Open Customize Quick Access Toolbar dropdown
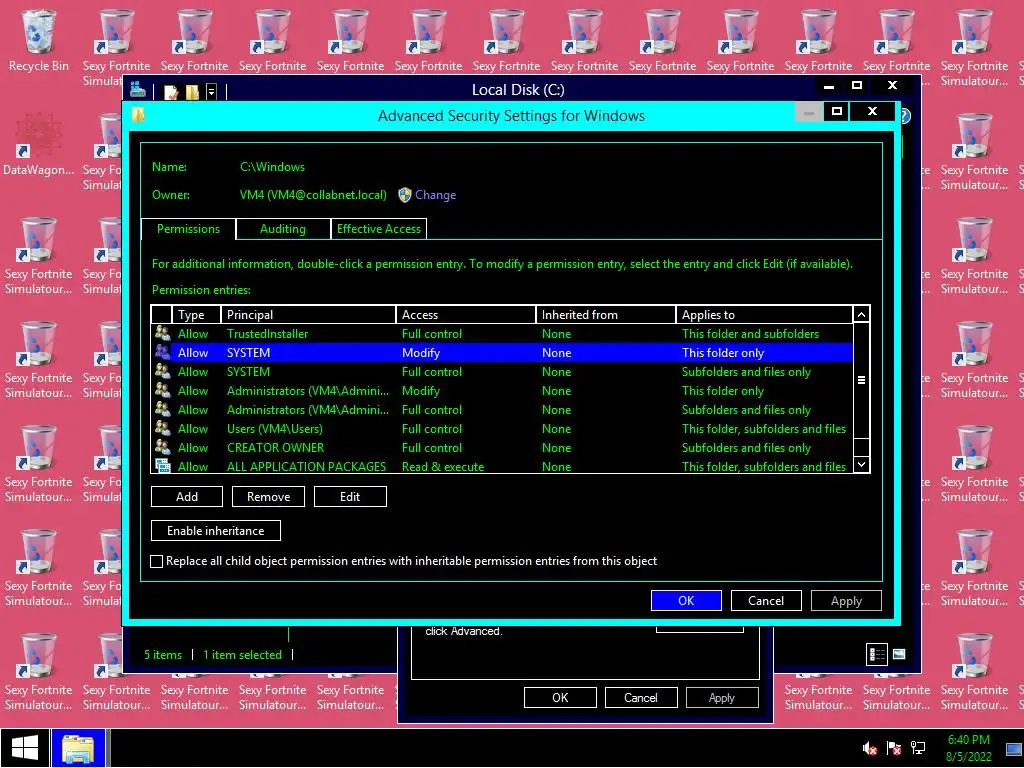This screenshot has width=1024, height=768. coord(211,91)
